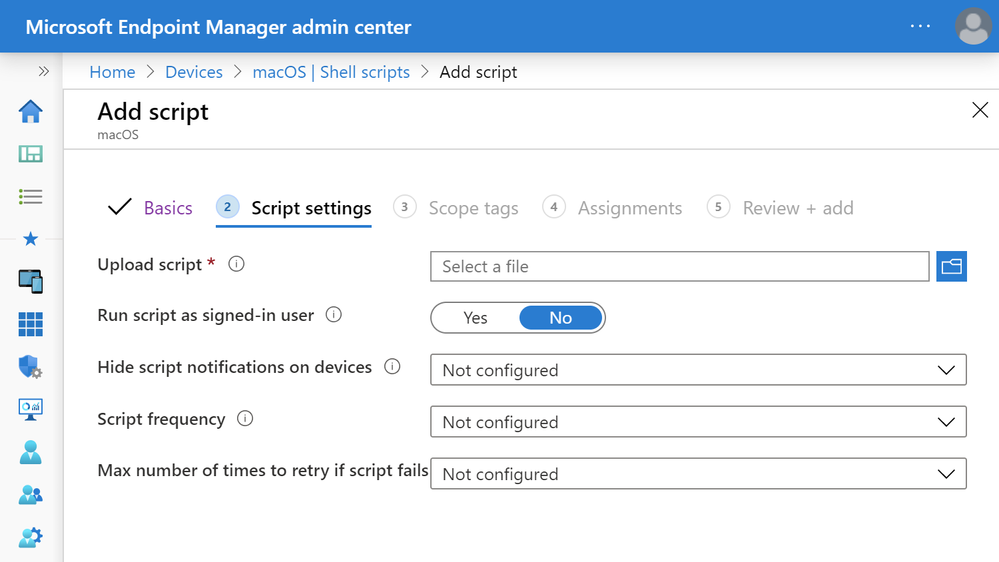Go to the Scope tags step
The width and height of the screenshot is (999, 562).
(456, 208)
